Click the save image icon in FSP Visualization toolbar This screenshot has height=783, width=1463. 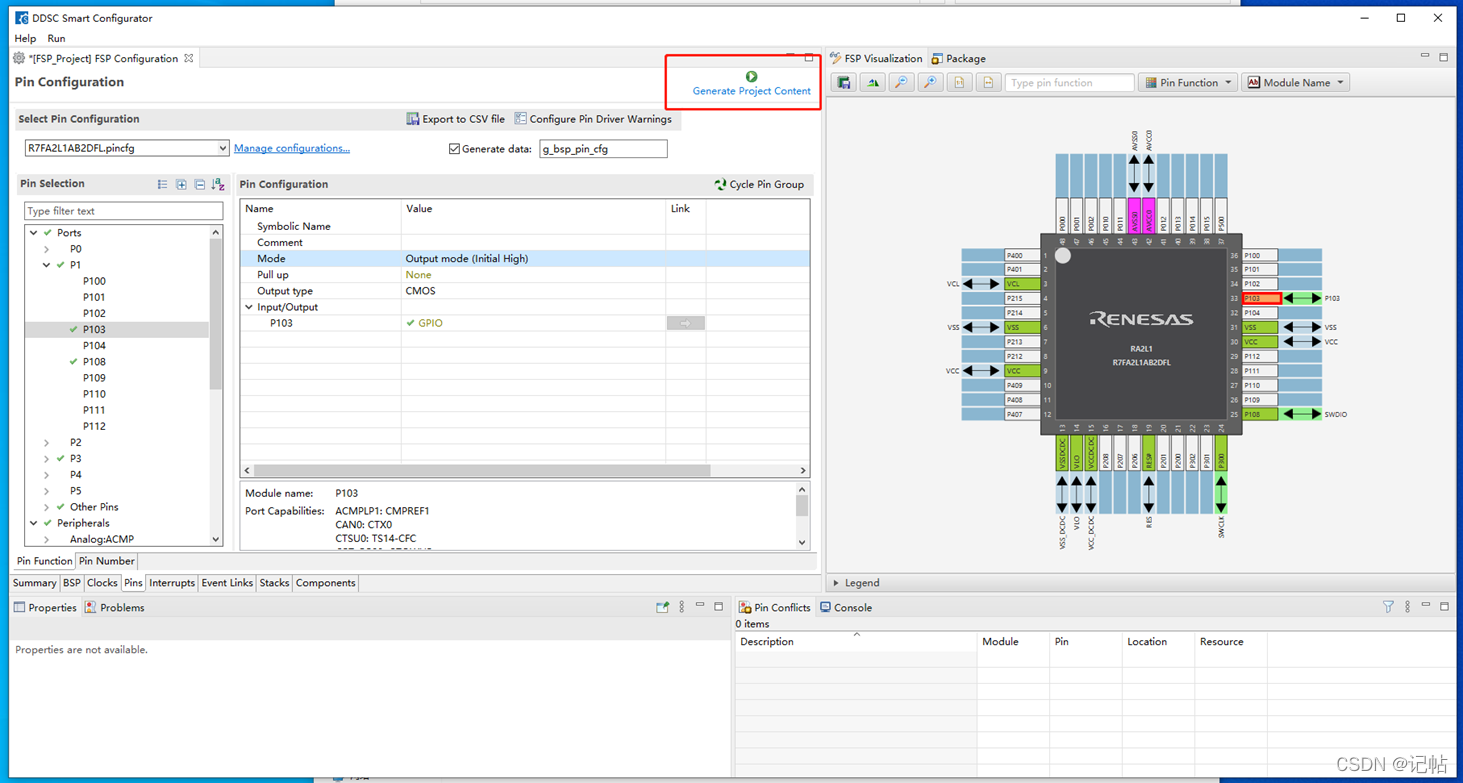tap(844, 83)
